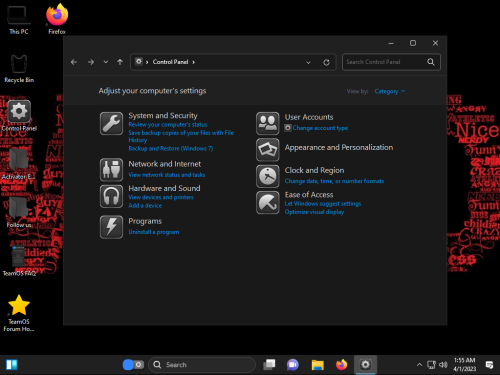Open the Clock and Region clock icon
This screenshot has width=500, height=375.
click(267, 176)
